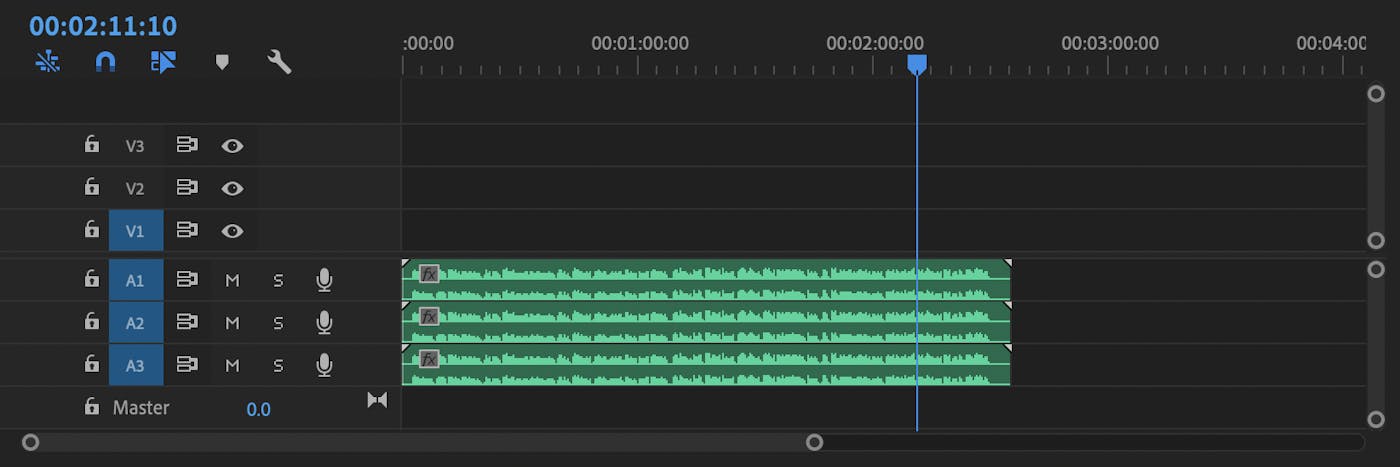The image size is (1400, 467).
Task: Open fx badge on A1 clip
Action: tap(429, 274)
